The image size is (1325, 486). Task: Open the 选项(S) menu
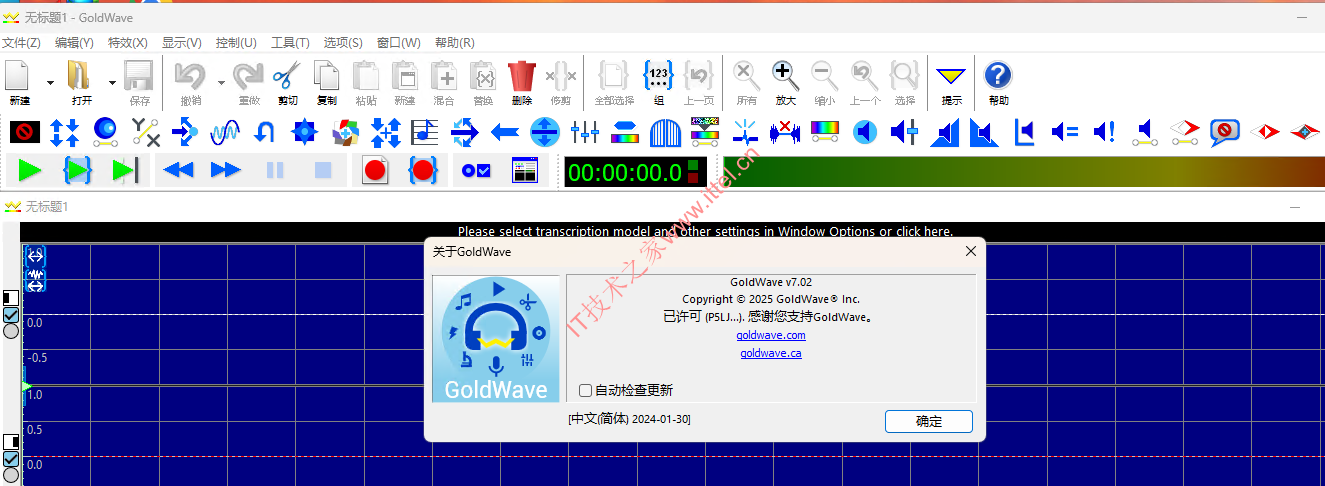(x=343, y=43)
